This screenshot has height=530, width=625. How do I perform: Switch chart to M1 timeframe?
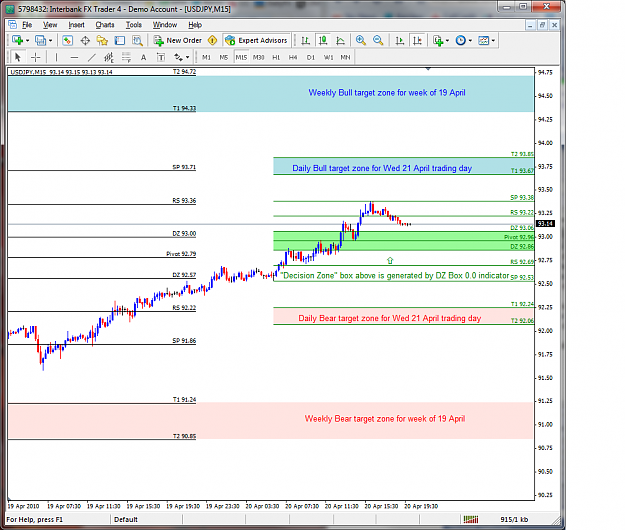click(x=206, y=57)
